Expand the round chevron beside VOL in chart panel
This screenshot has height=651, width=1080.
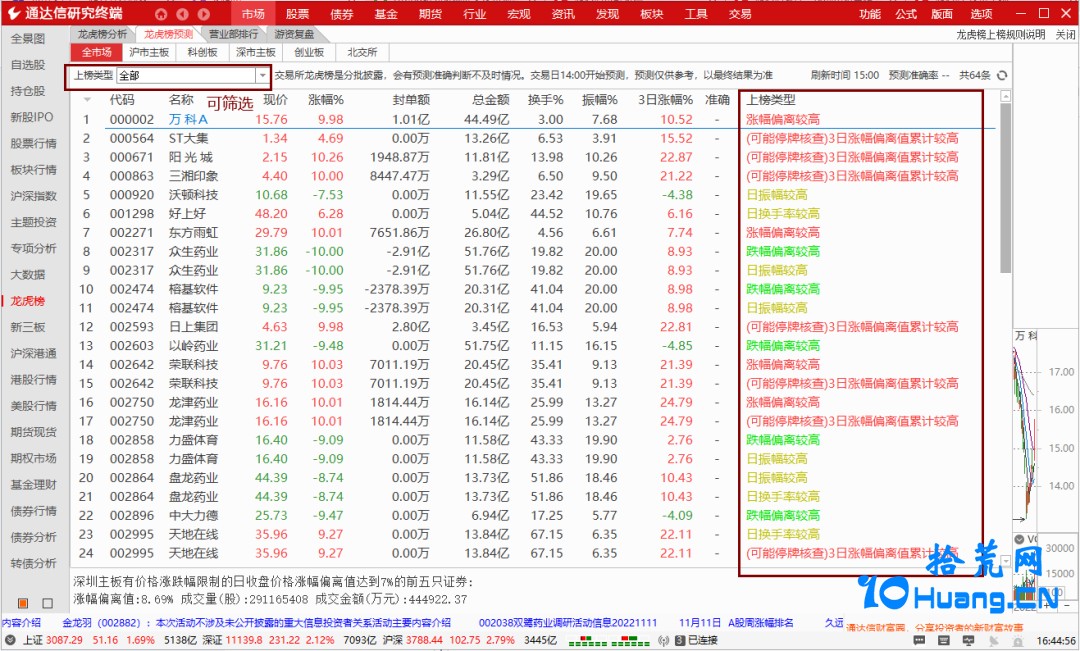(1019, 539)
